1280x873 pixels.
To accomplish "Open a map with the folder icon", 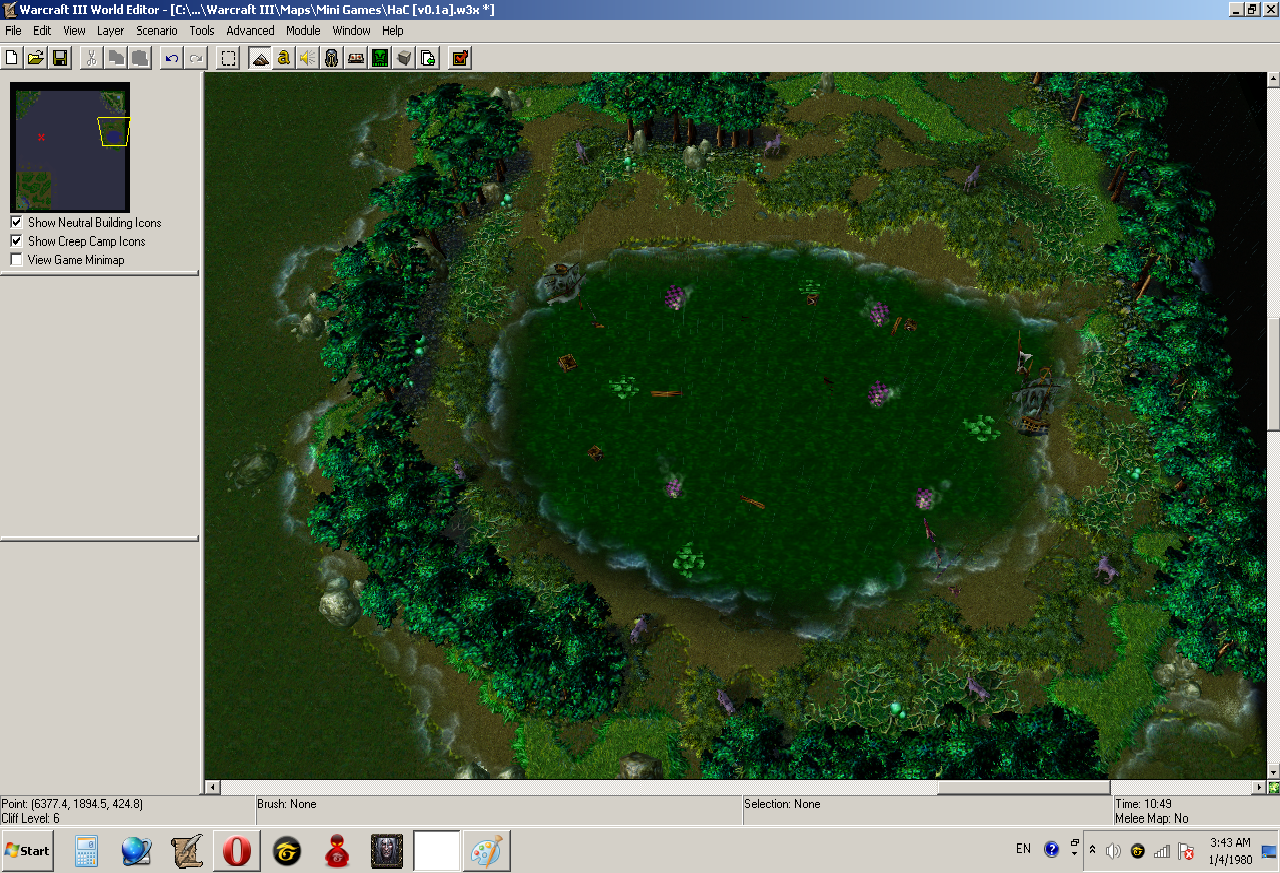I will click(36, 58).
